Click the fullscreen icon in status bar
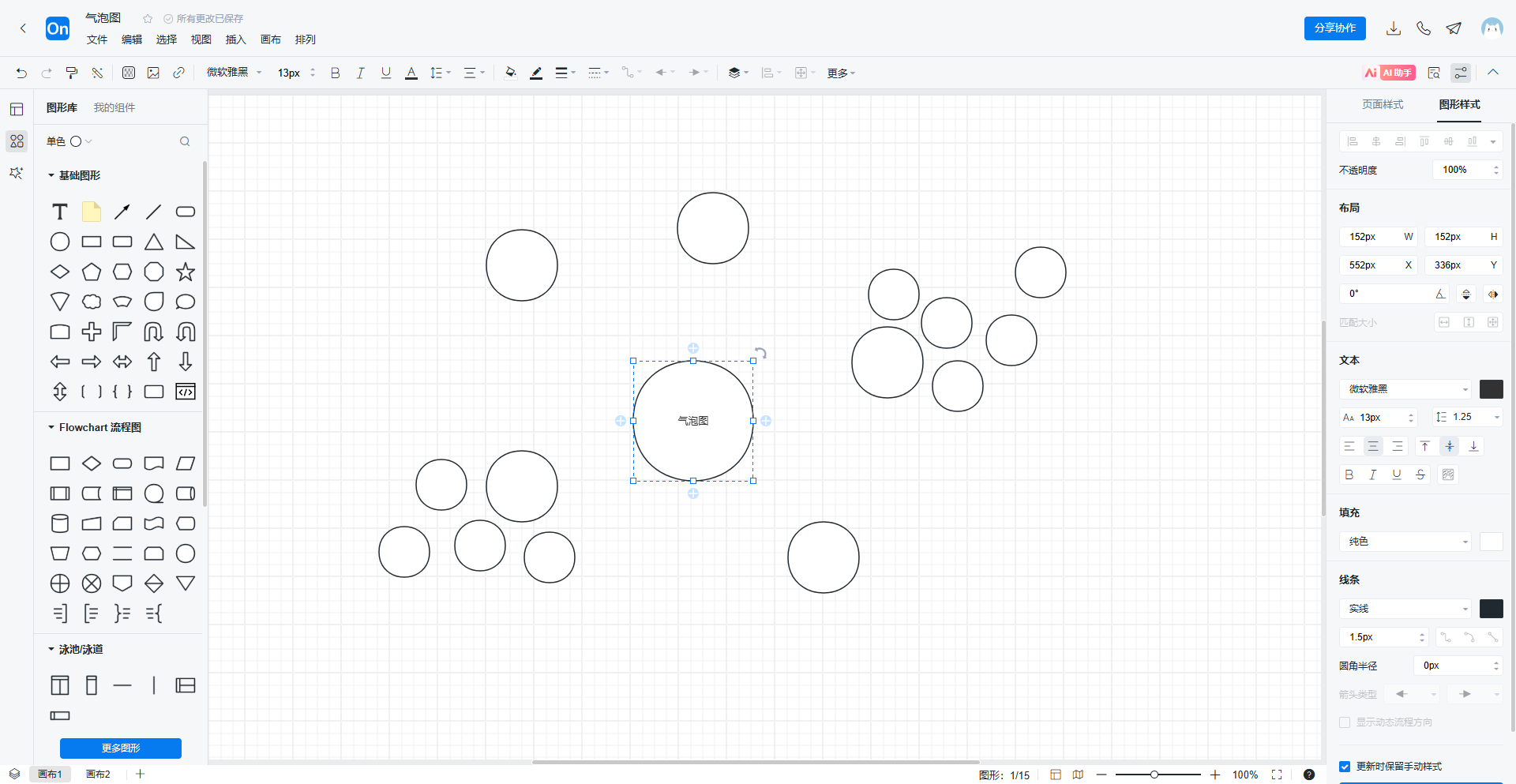This screenshot has width=1516, height=784. coord(1277,775)
